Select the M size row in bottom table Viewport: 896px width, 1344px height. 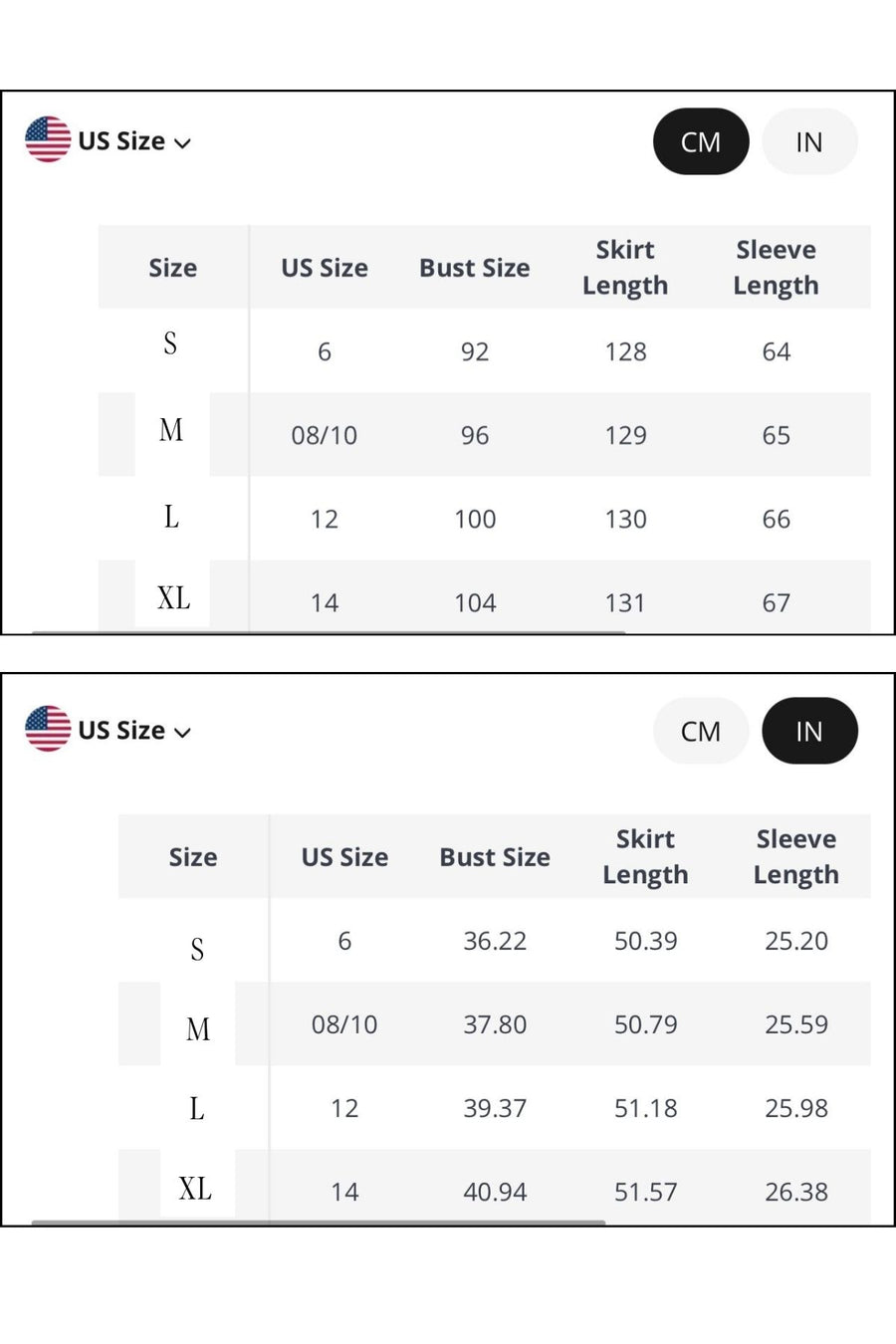tap(495, 1024)
